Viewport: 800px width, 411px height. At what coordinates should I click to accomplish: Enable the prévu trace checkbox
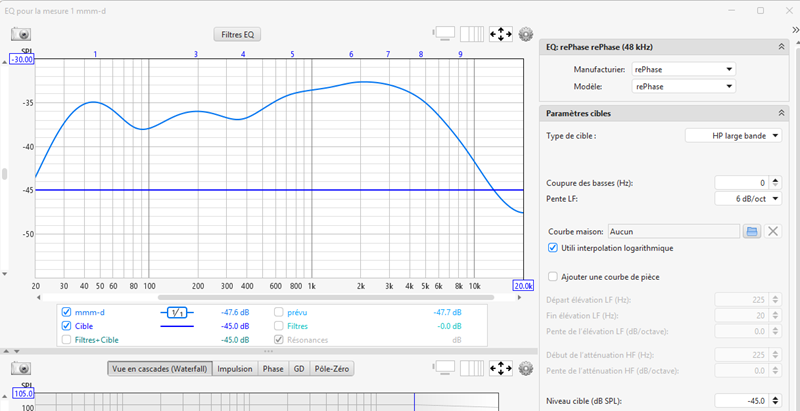click(279, 312)
